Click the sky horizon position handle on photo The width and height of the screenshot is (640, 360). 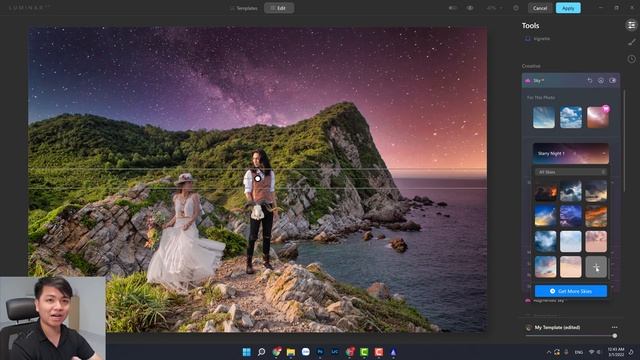tap(258, 178)
